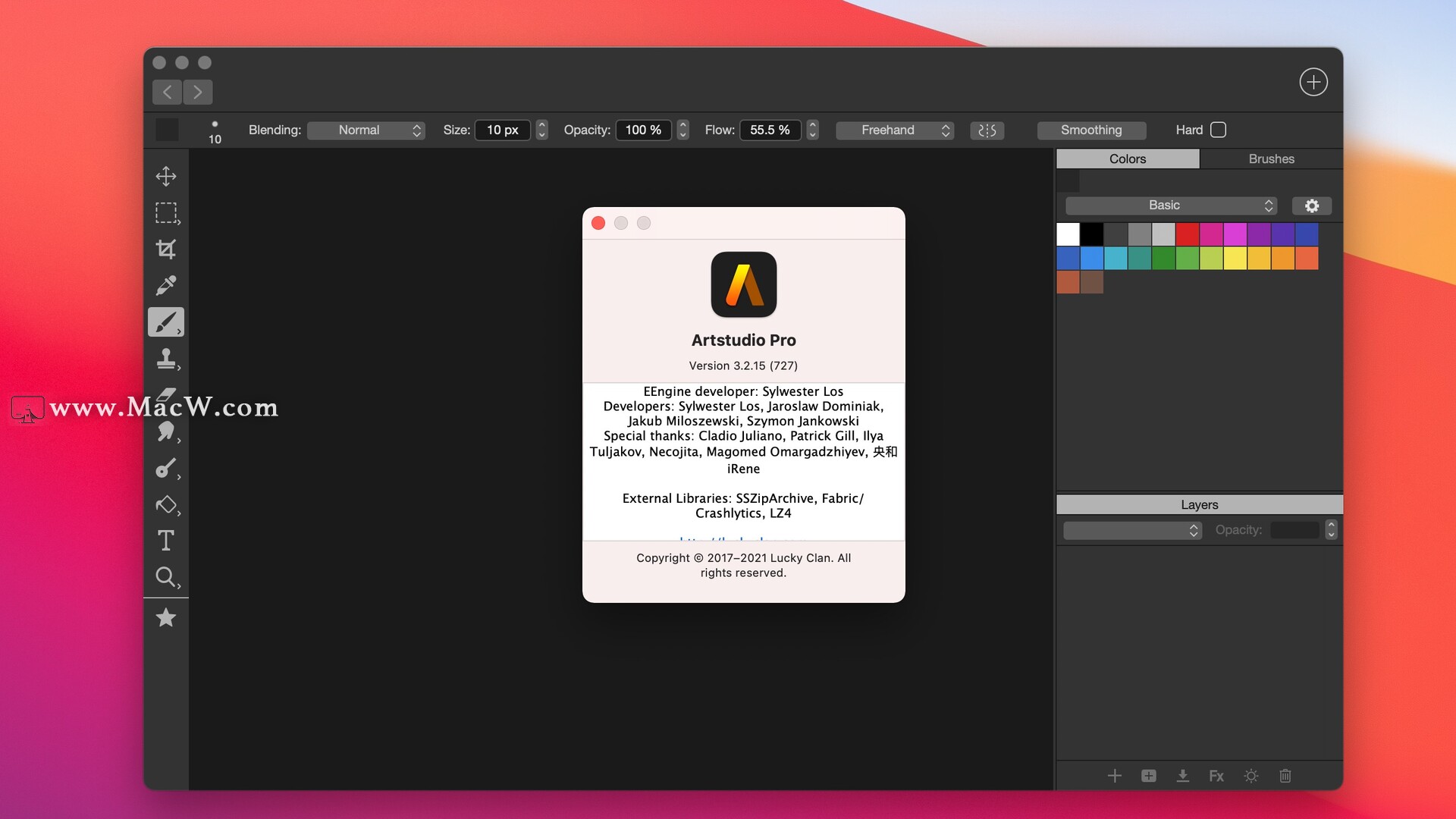Viewport: 1456px width, 819px height.
Task: Delete layer with trash icon
Action: click(1285, 775)
